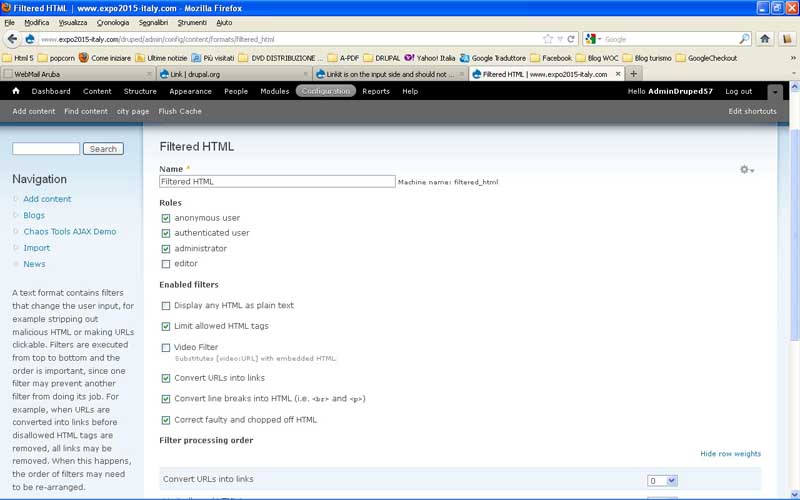
Task: Click the search magnifier in Google box
Action: (744, 39)
